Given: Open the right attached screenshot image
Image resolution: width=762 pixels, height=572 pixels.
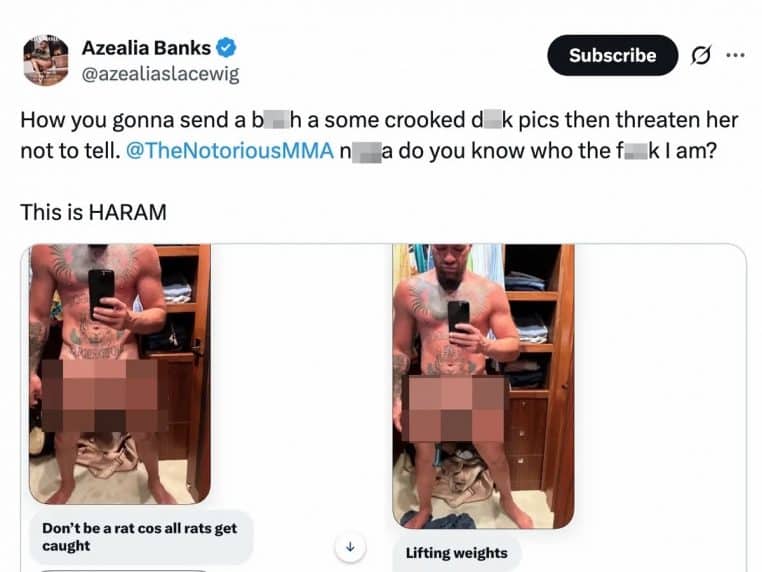Looking at the screenshot, I should (x=483, y=386).
